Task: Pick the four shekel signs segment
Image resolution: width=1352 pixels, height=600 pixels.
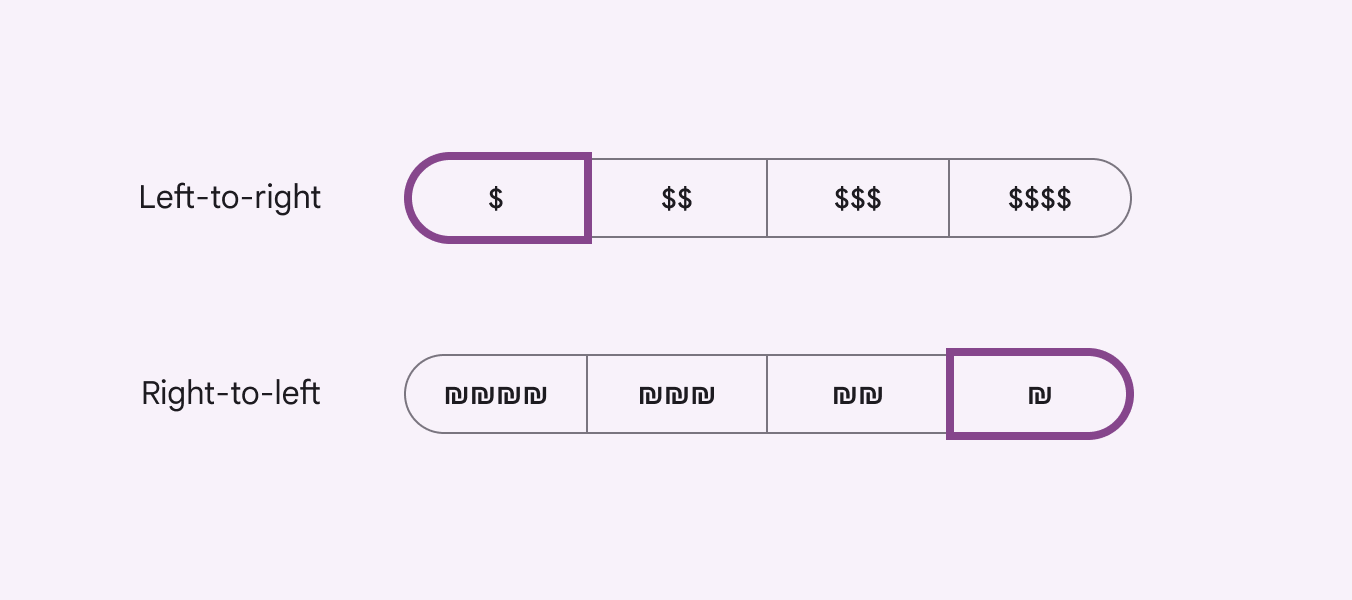Action: click(496, 394)
